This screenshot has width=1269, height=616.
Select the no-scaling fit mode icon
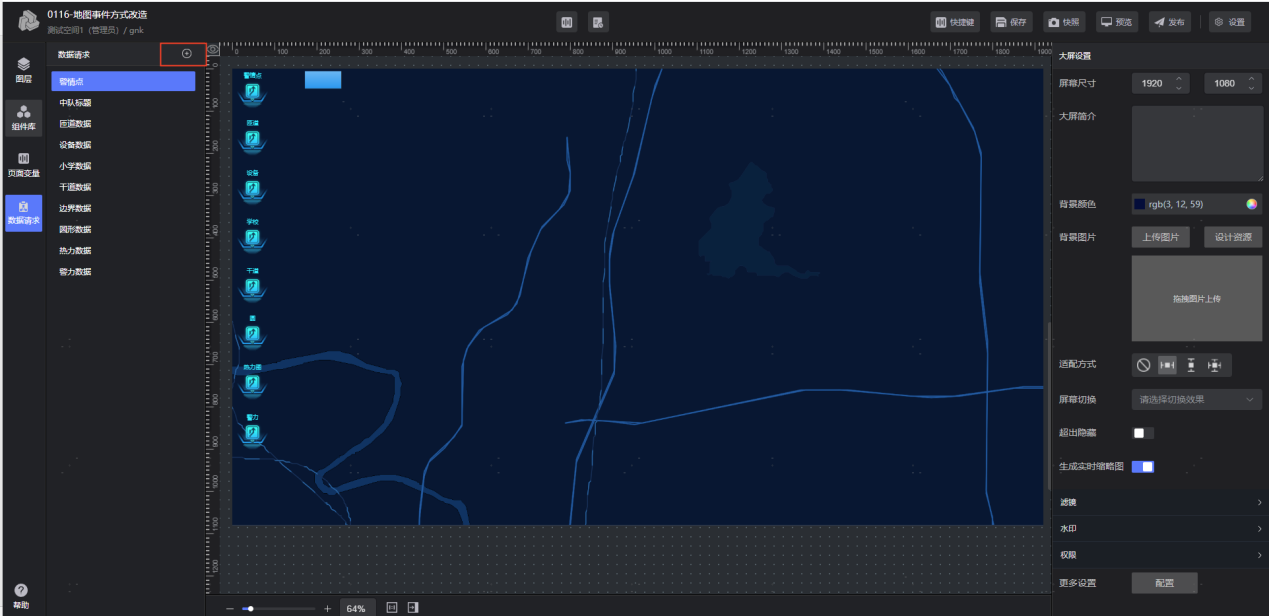coord(1144,365)
